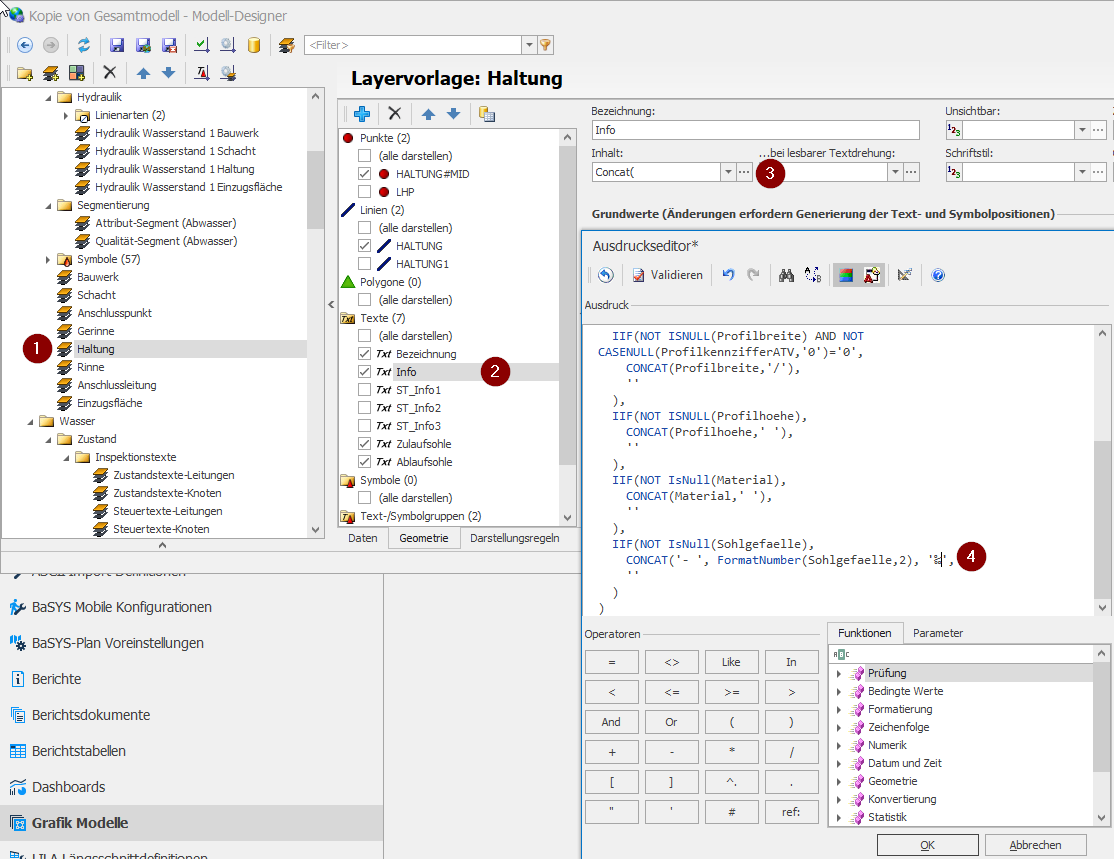Uncheck the Zulaufsohle text checkbox
The height and width of the screenshot is (859, 1114).
365,444
